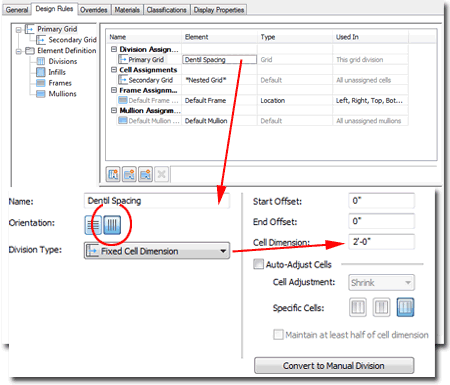Click the Cell Dimension field
The image size is (450, 385).
coord(381,242)
